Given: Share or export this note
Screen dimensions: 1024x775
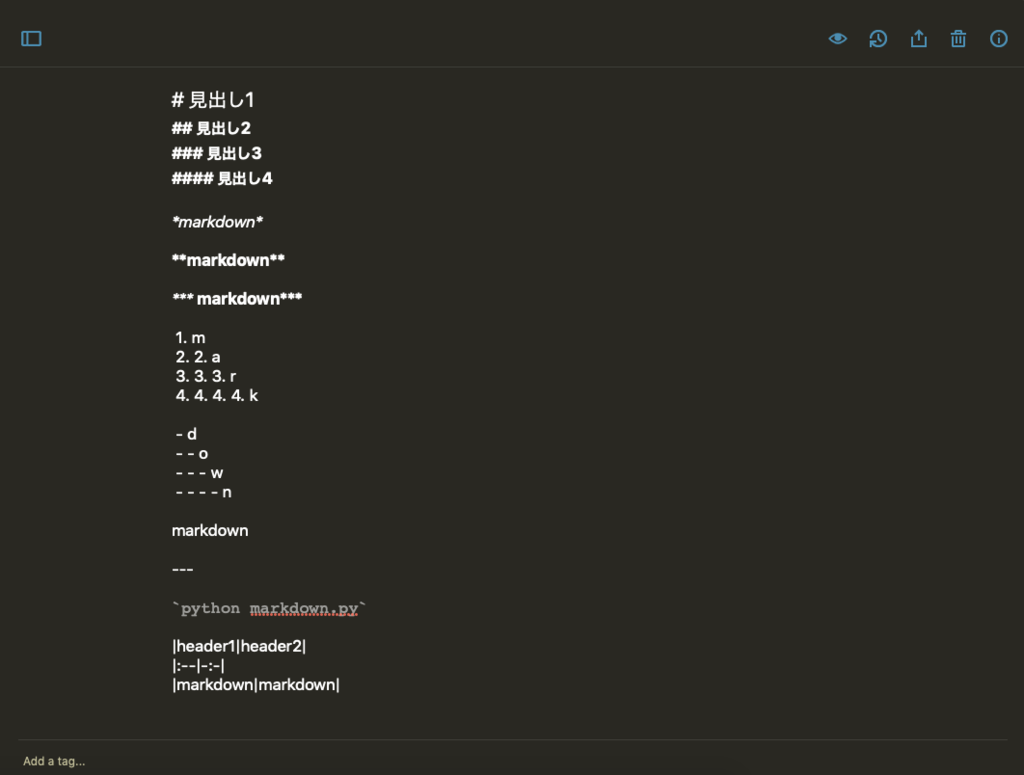Looking at the screenshot, I should (918, 38).
